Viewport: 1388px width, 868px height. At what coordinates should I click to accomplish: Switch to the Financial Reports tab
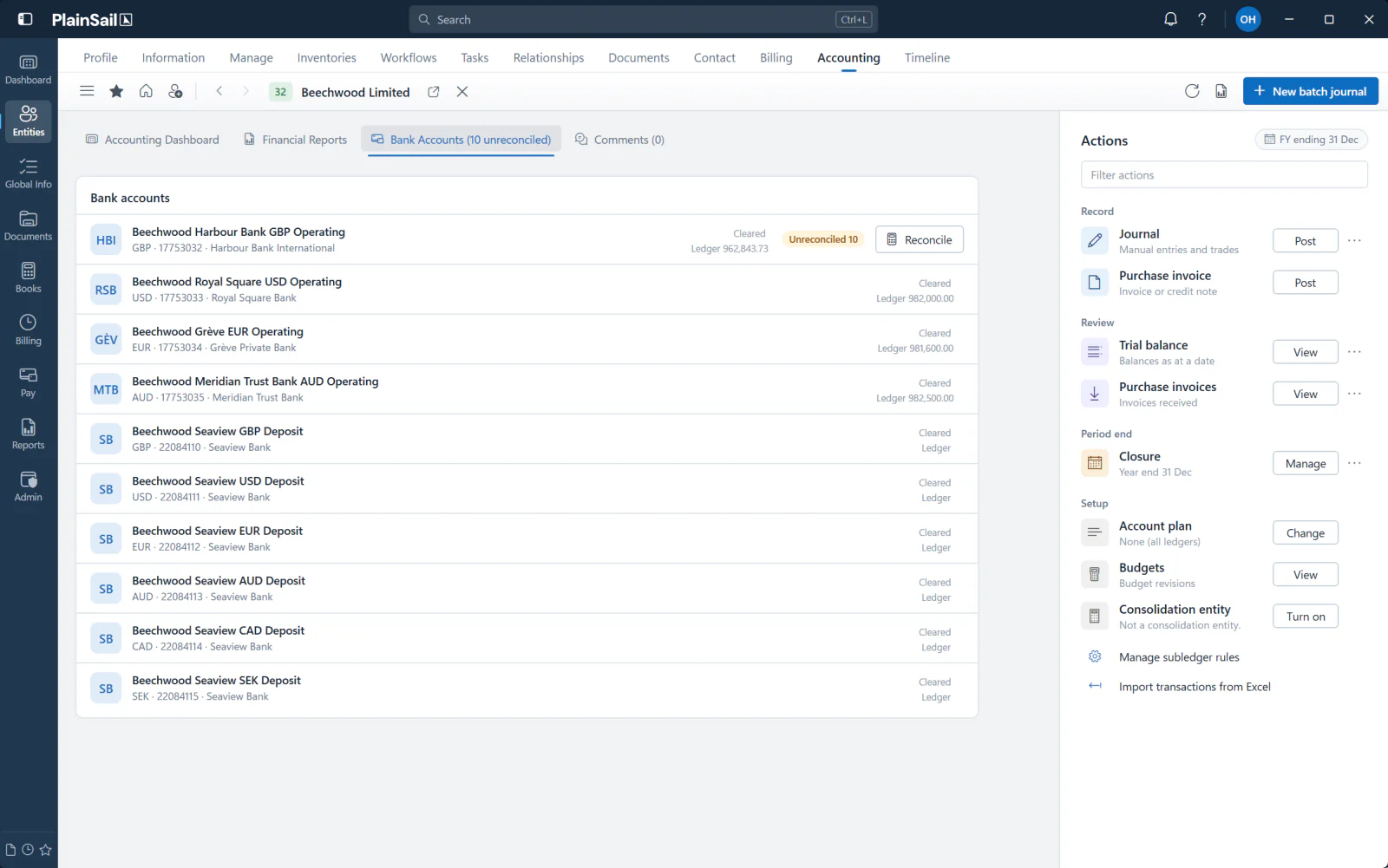296,140
